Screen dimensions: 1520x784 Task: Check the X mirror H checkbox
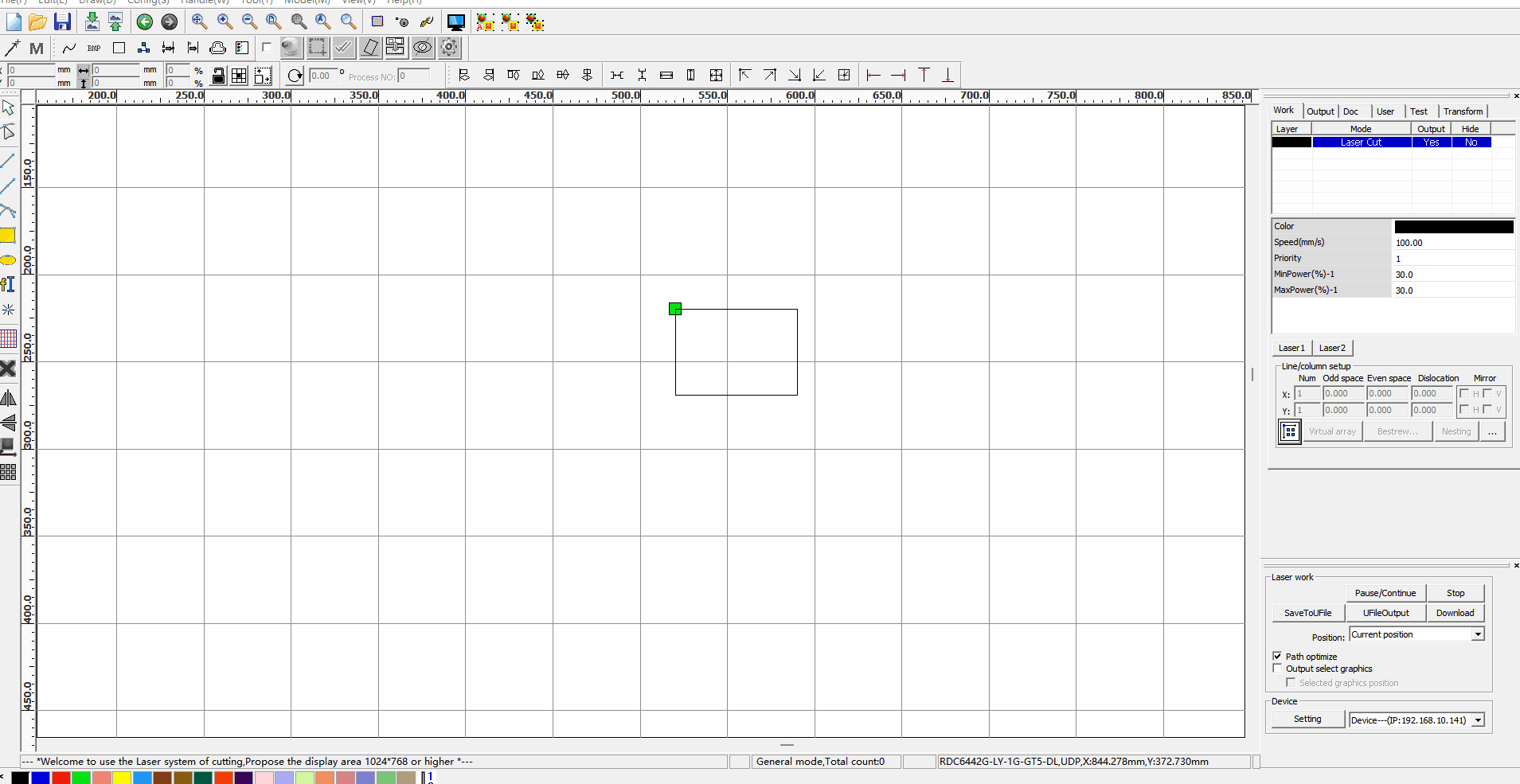click(x=1463, y=393)
